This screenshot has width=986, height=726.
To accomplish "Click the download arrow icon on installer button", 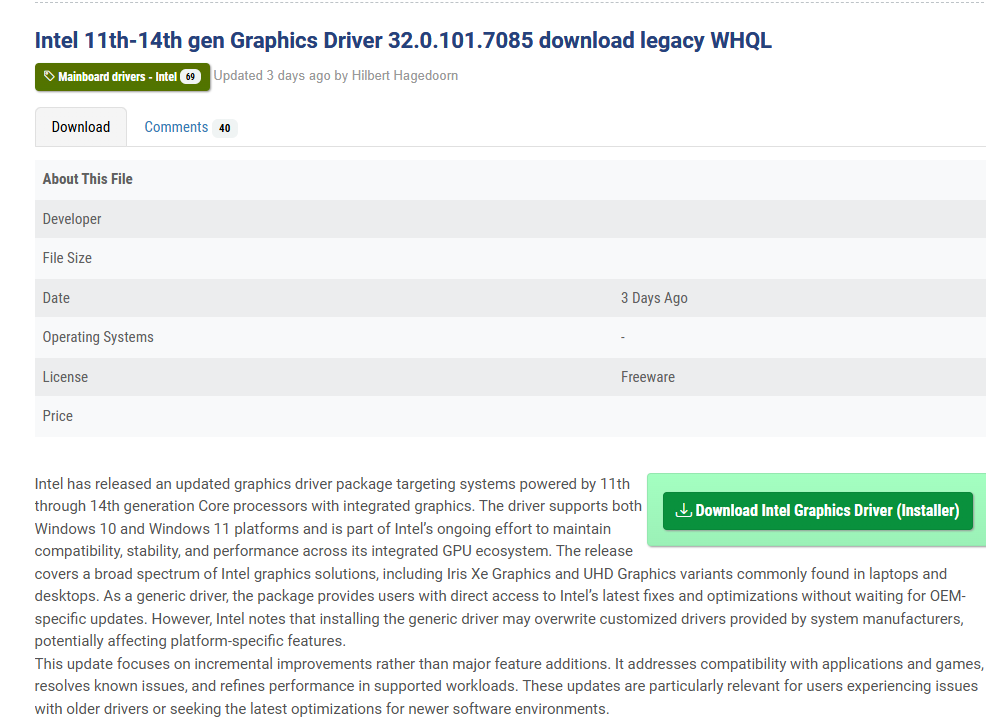I will (x=684, y=510).
